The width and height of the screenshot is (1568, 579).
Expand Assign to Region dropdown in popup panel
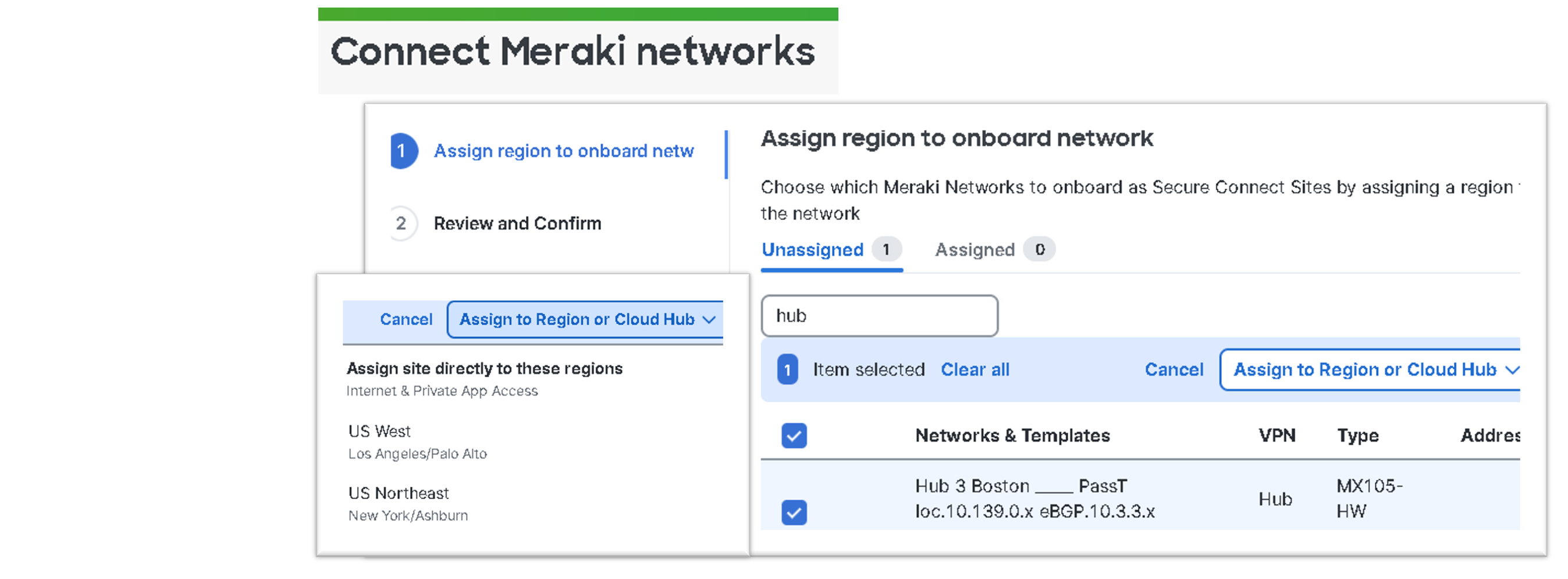pyautogui.click(x=585, y=319)
